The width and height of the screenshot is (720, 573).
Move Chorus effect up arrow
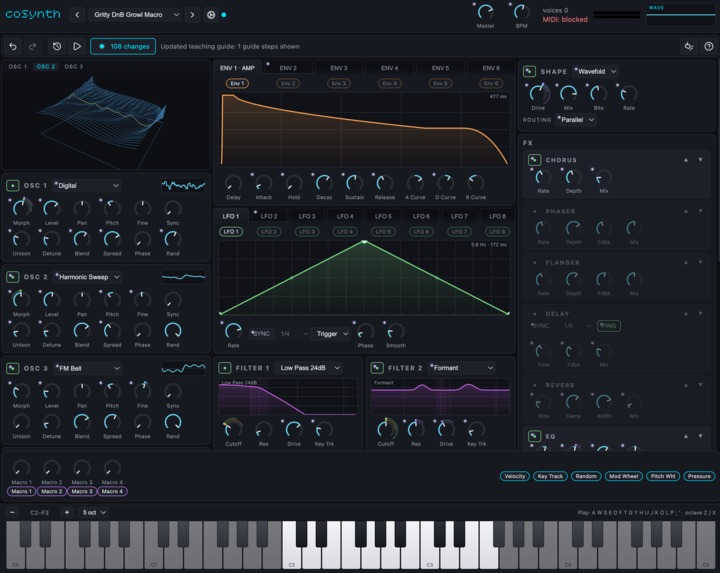(x=686, y=160)
